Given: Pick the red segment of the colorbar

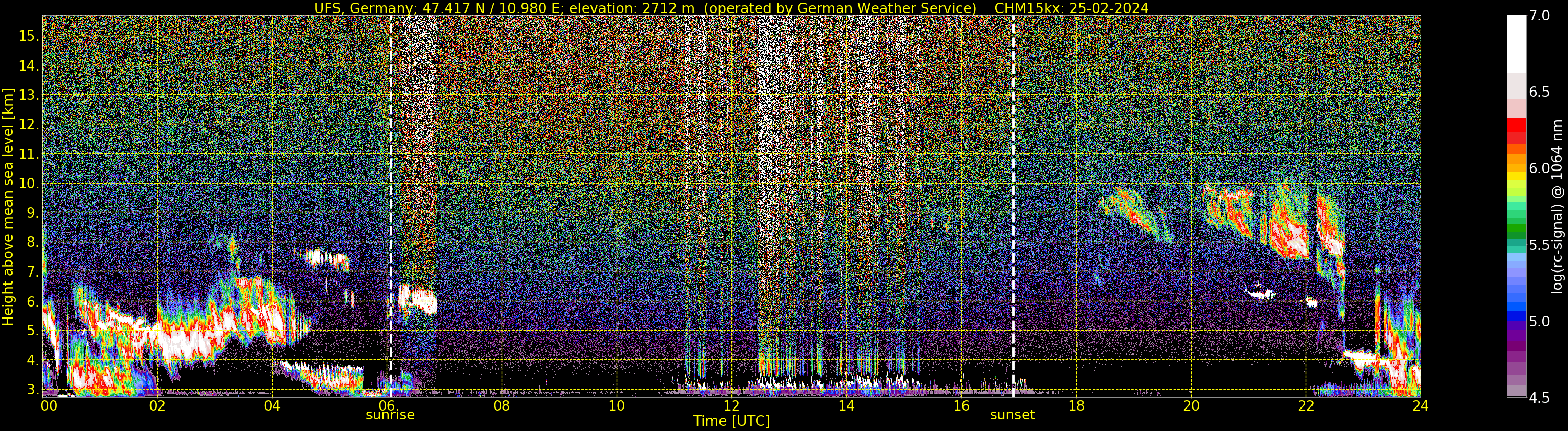Looking at the screenshot, I should [x=1516, y=124].
